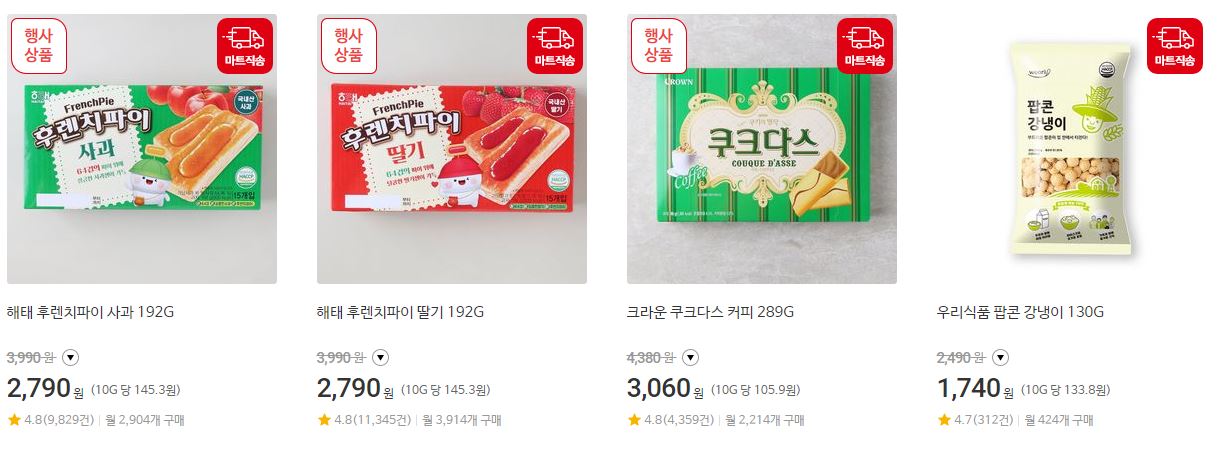Click the strawberry French Pie product image

tap(452, 149)
